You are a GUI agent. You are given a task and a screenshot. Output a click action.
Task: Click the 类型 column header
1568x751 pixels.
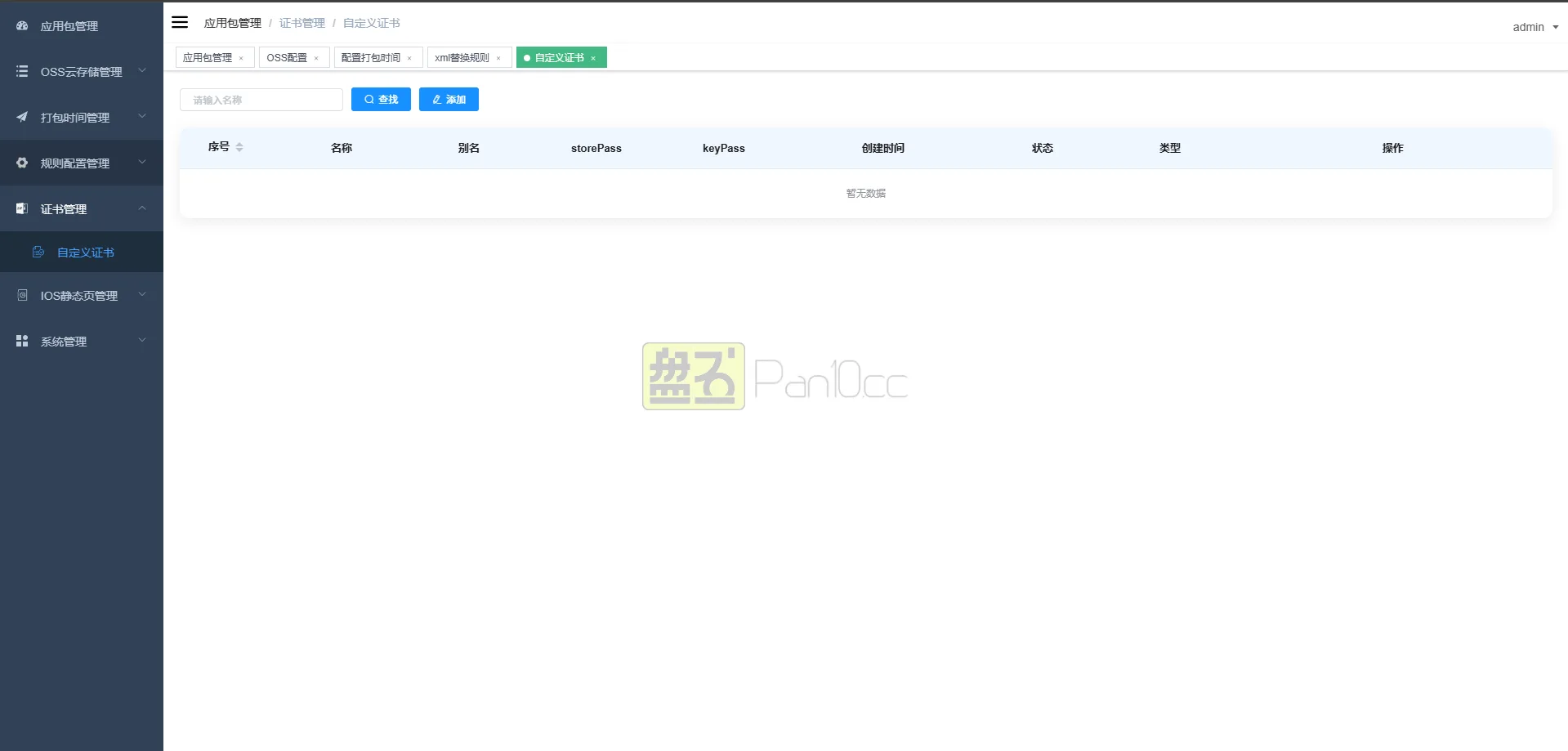pyautogui.click(x=1170, y=148)
